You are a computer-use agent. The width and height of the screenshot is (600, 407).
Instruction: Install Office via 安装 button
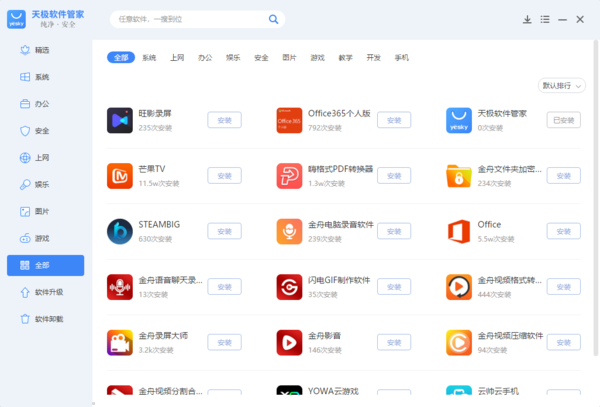(x=564, y=231)
